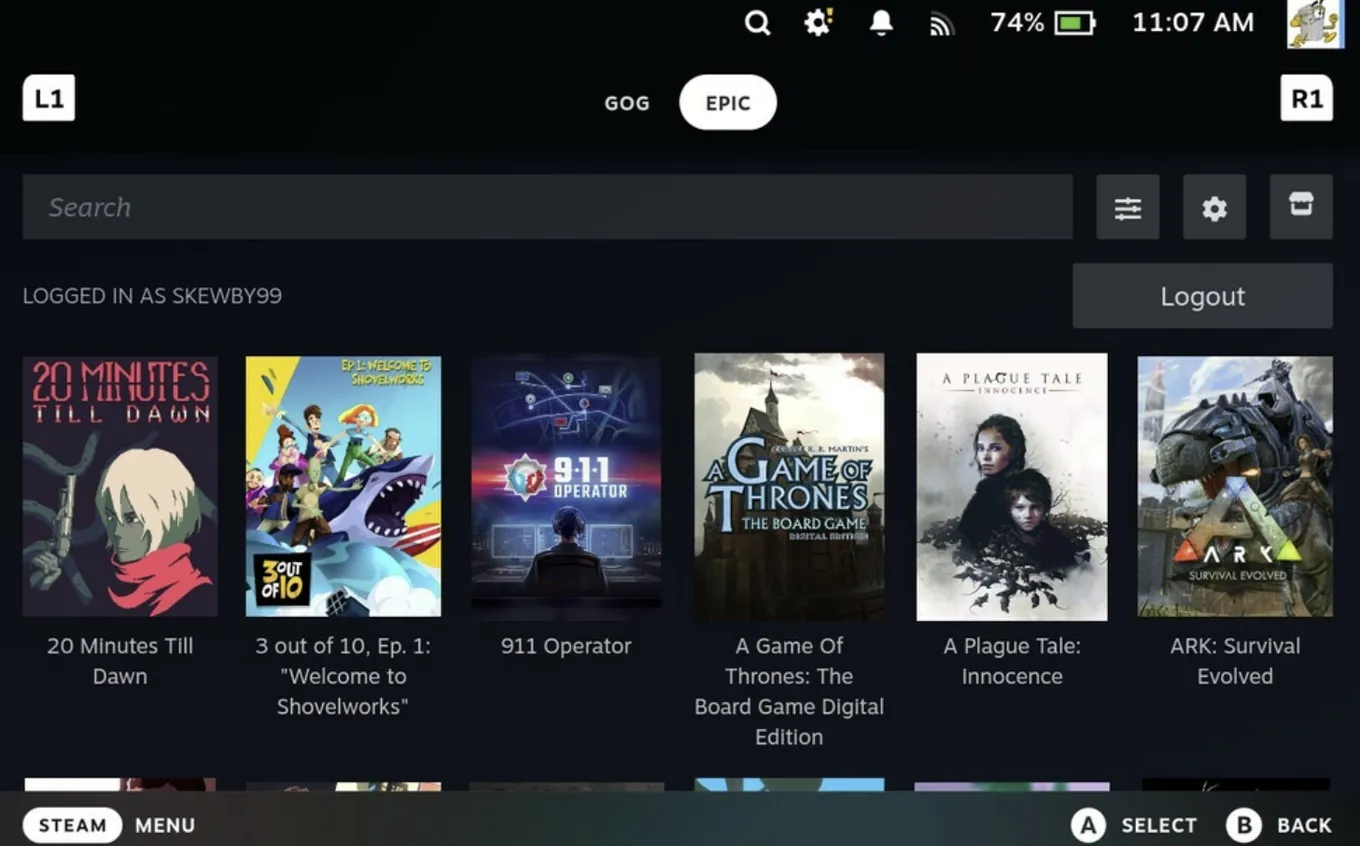Click the "911 Operator" title text
Viewport: 1360px width, 846px height.
point(566,646)
